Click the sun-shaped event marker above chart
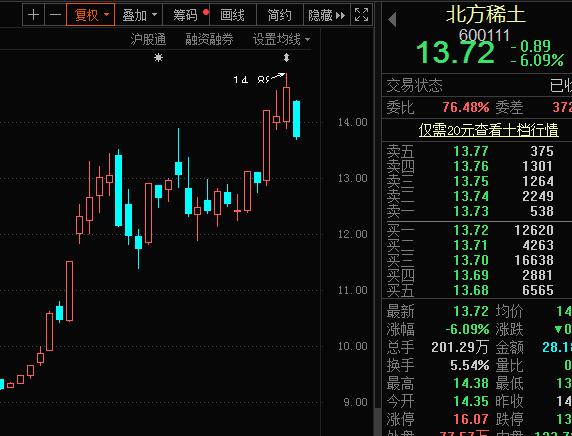 pos(158,57)
